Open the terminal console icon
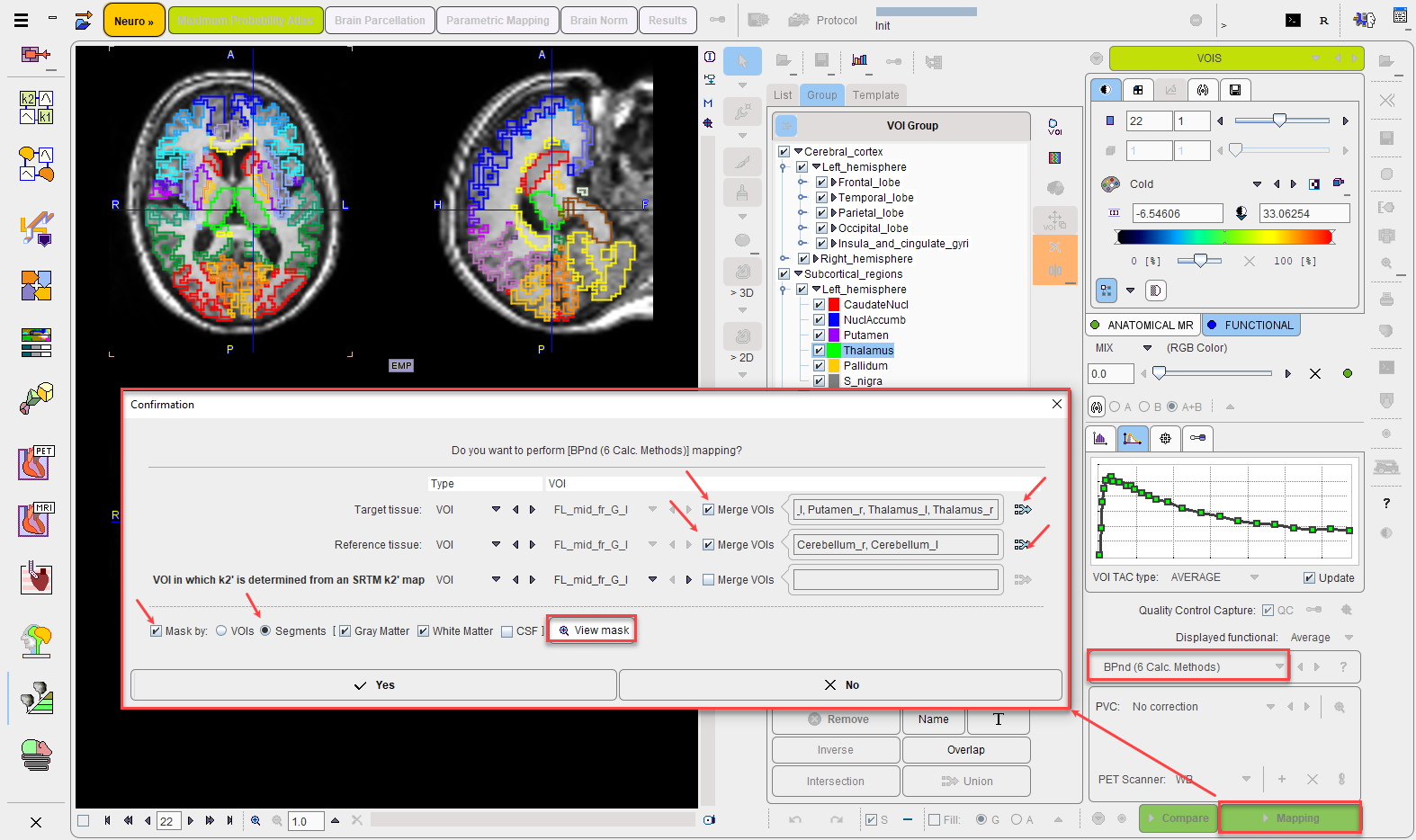The image size is (1416, 840). (x=1293, y=20)
